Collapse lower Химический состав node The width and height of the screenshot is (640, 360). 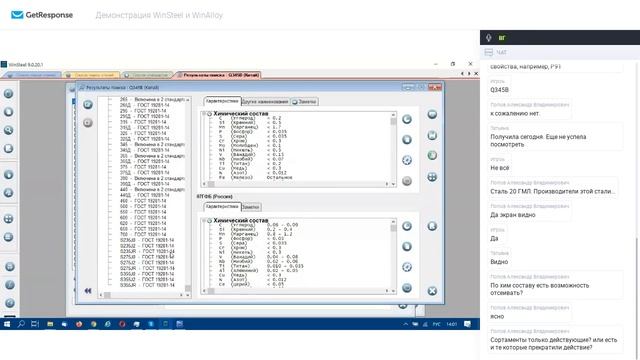pos(204,220)
